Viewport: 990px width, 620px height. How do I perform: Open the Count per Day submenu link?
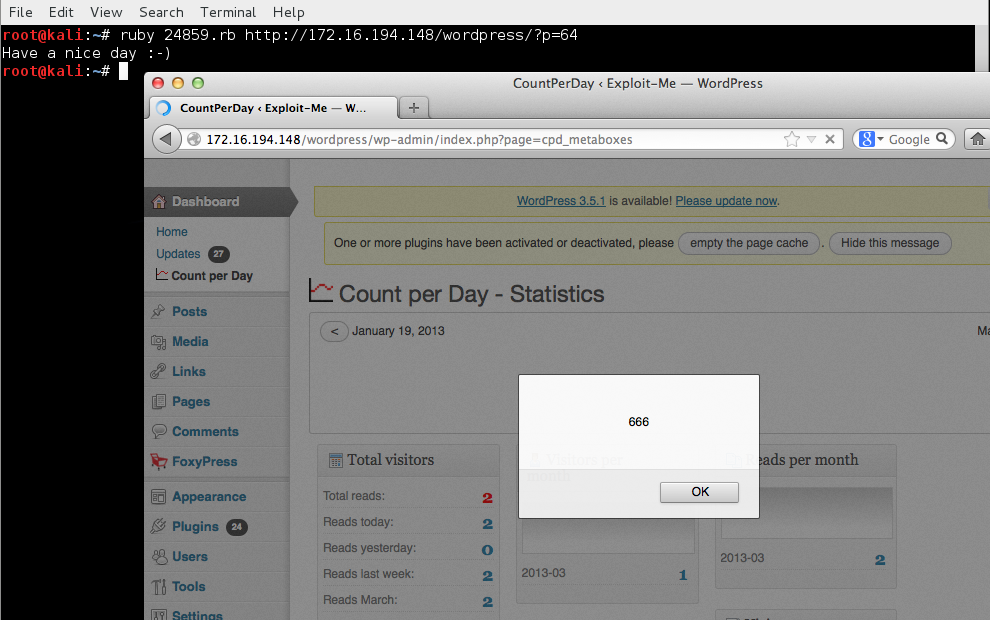[x=212, y=276]
